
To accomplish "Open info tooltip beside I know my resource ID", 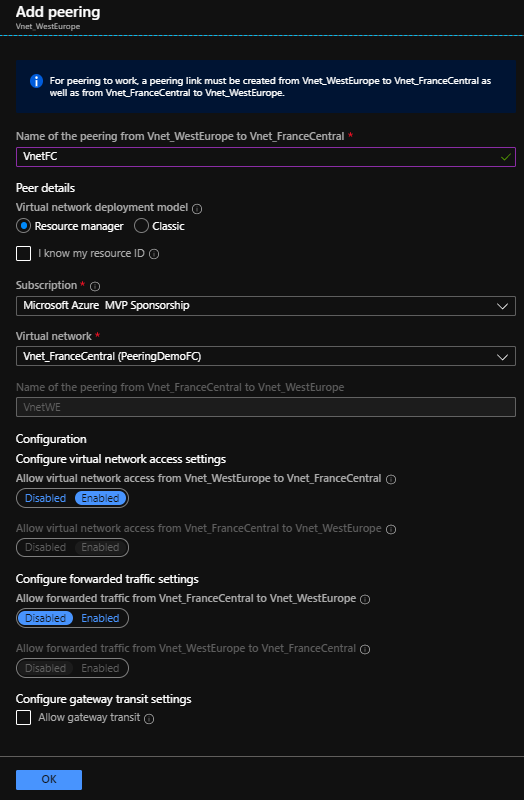I will [x=154, y=254].
